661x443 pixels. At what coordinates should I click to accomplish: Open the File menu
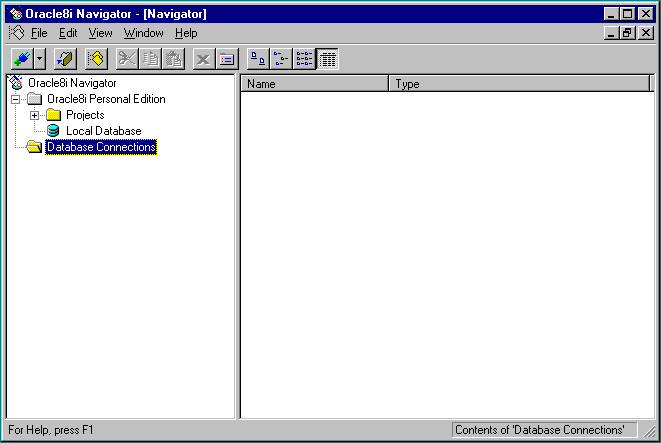coord(39,33)
